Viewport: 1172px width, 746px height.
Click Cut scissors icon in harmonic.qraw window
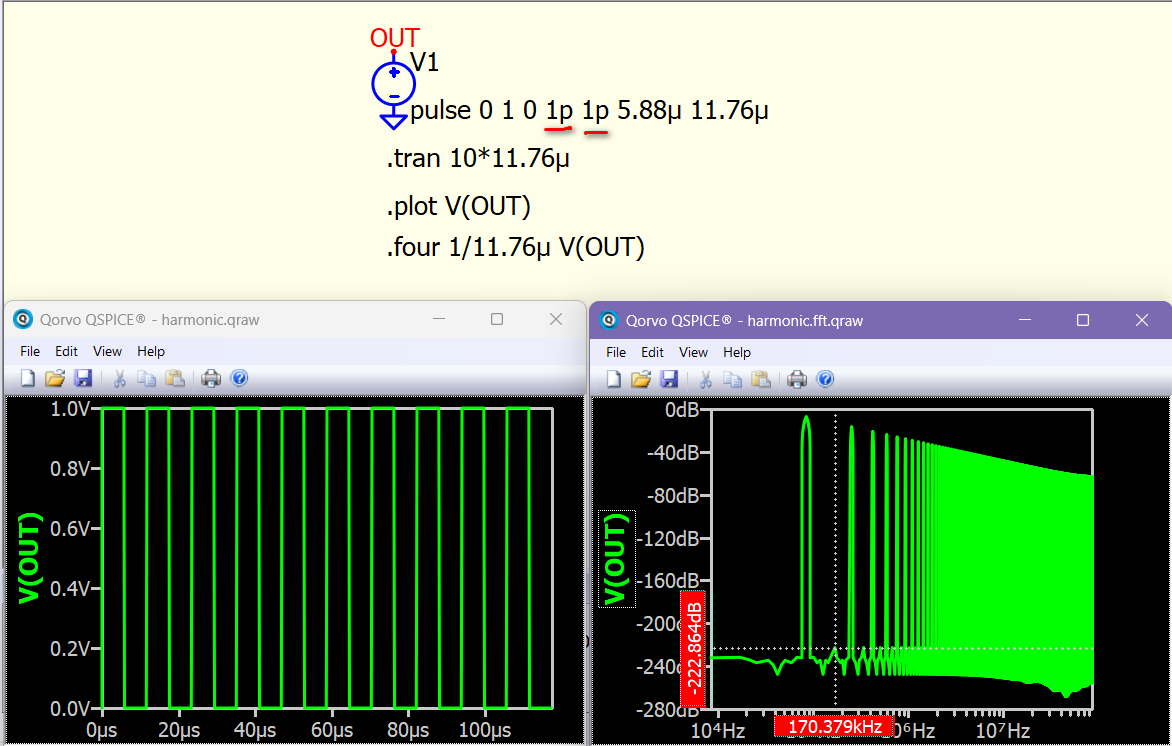(x=119, y=378)
